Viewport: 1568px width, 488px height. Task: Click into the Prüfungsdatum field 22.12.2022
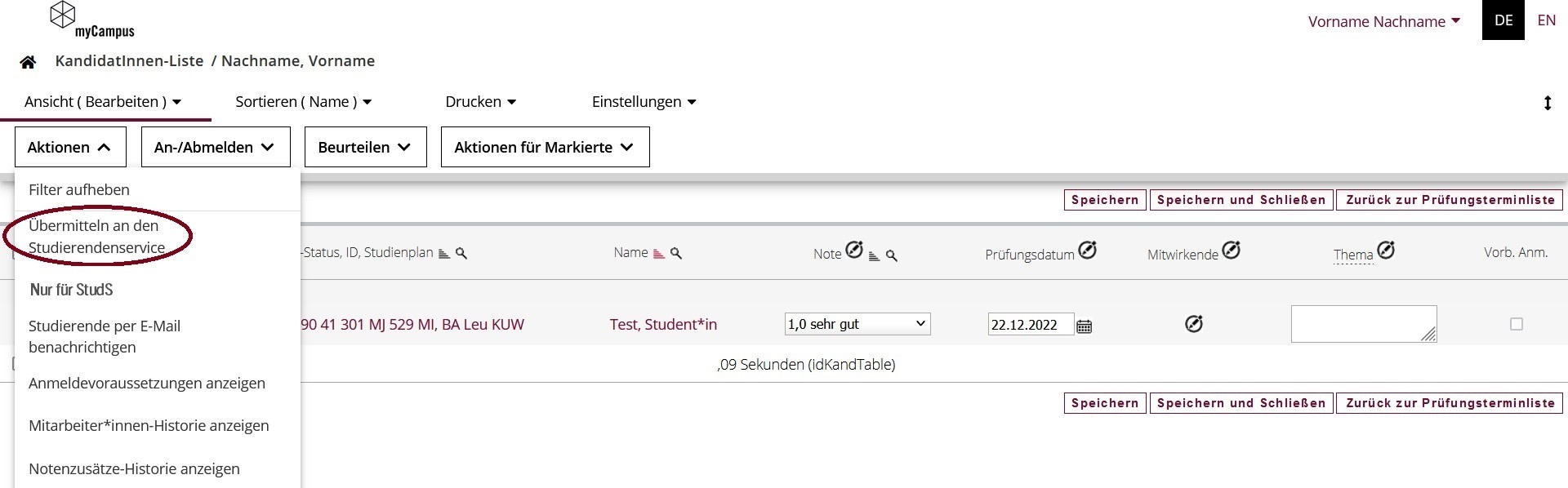tap(1031, 324)
